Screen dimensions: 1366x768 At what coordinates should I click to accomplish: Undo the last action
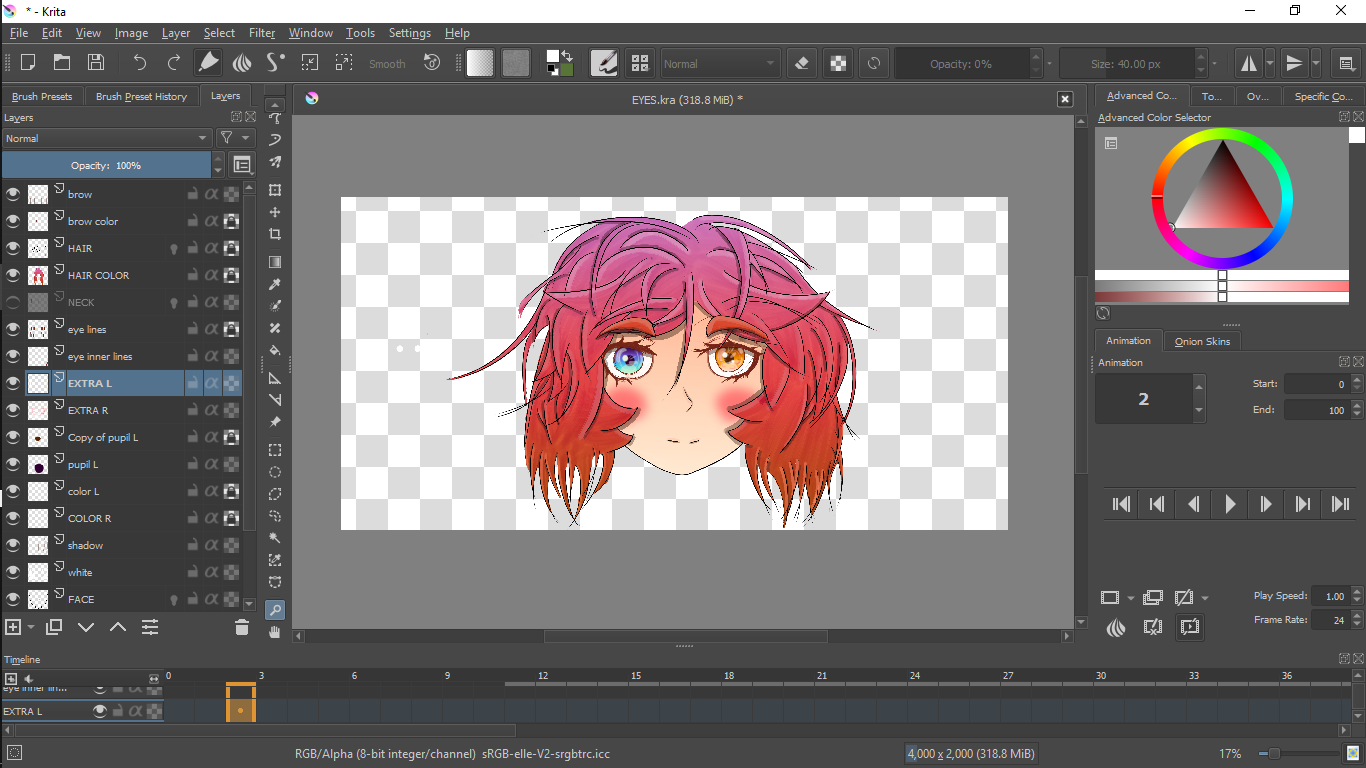pos(140,62)
